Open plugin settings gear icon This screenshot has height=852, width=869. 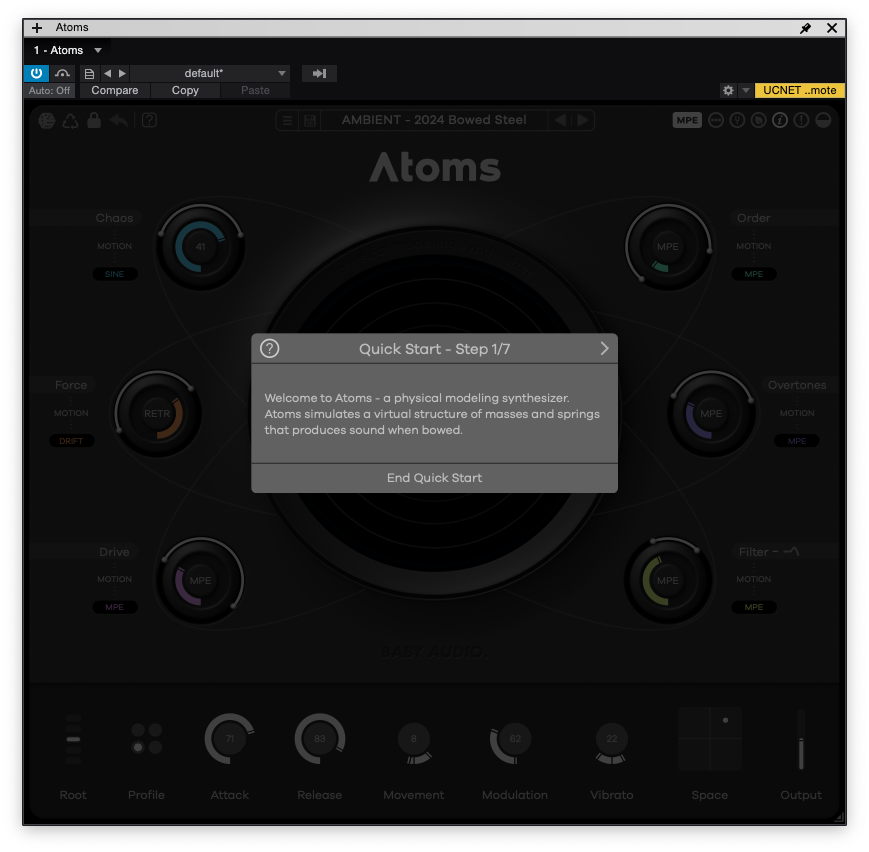728,90
